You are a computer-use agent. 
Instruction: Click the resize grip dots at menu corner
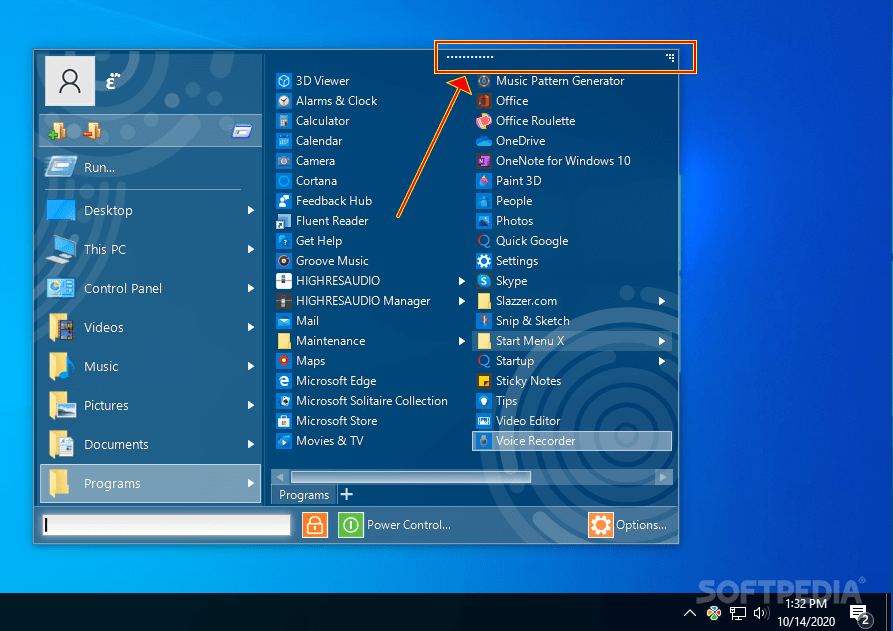click(x=670, y=58)
